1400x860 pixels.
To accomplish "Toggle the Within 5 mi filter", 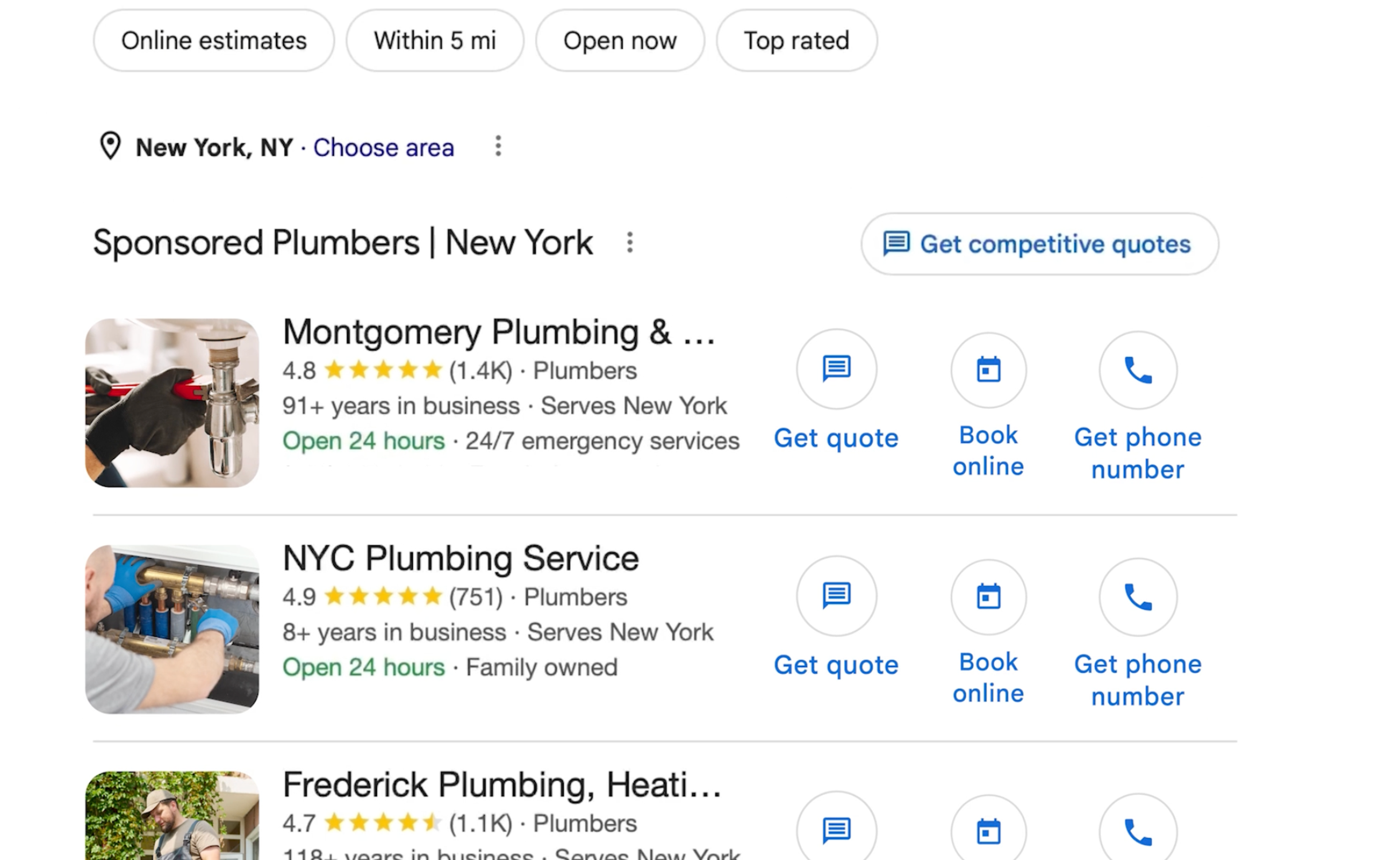I will (435, 40).
